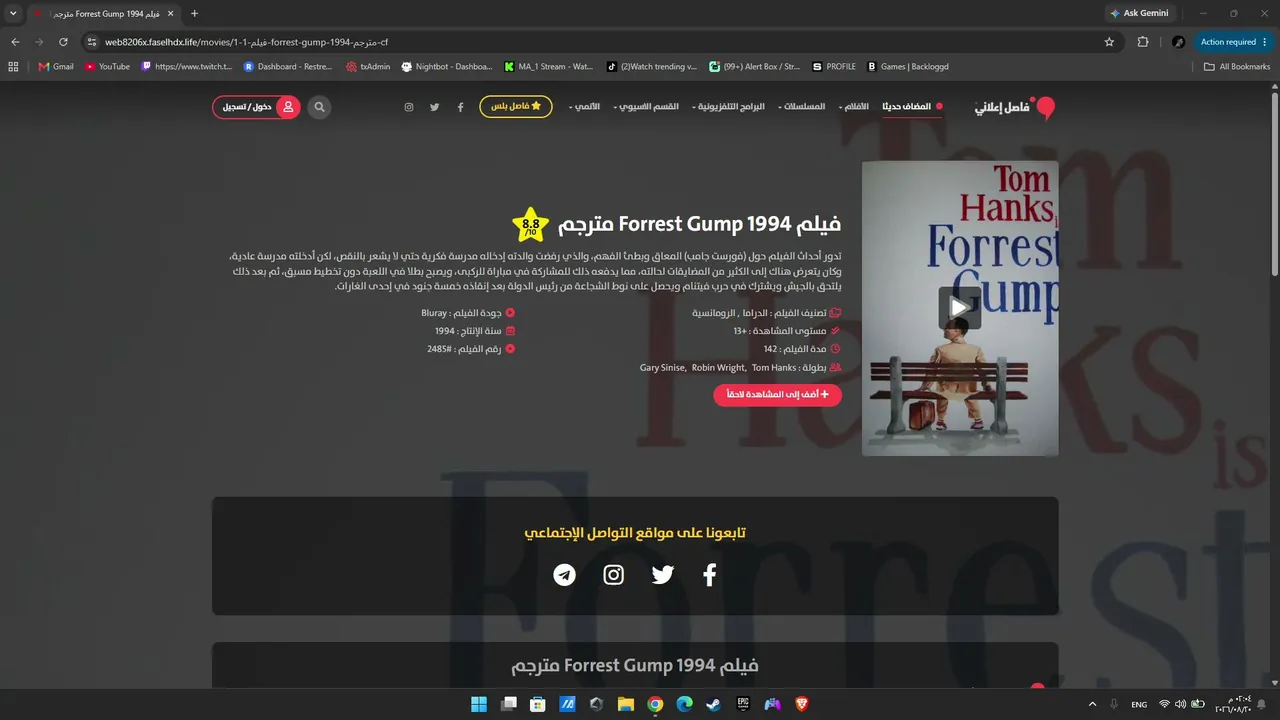
Task: Open the Chrome apps grid icon
Action: tap(13, 67)
